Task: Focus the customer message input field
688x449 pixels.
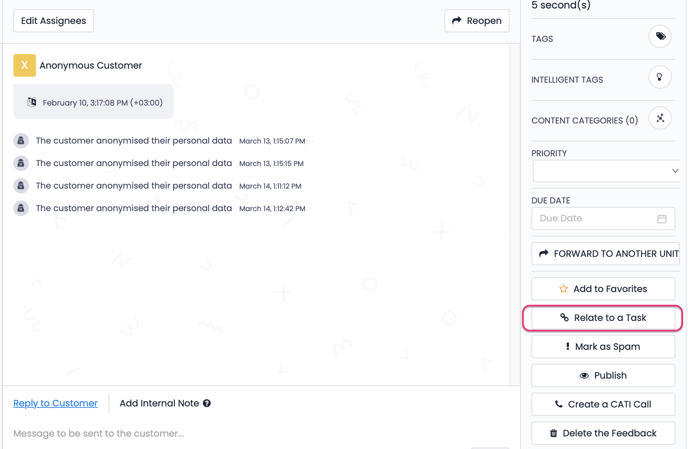Action: (x=250, y=434)
